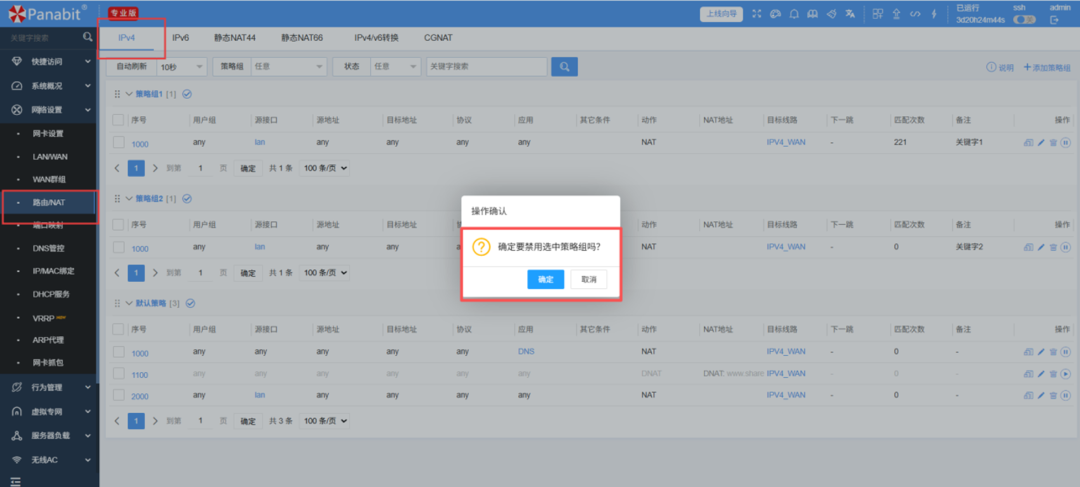The width and height of the screenshot is (1080, 487).
Task: Edit rule 1100 with the pencil icon
Action: [x=1041, y=374]
